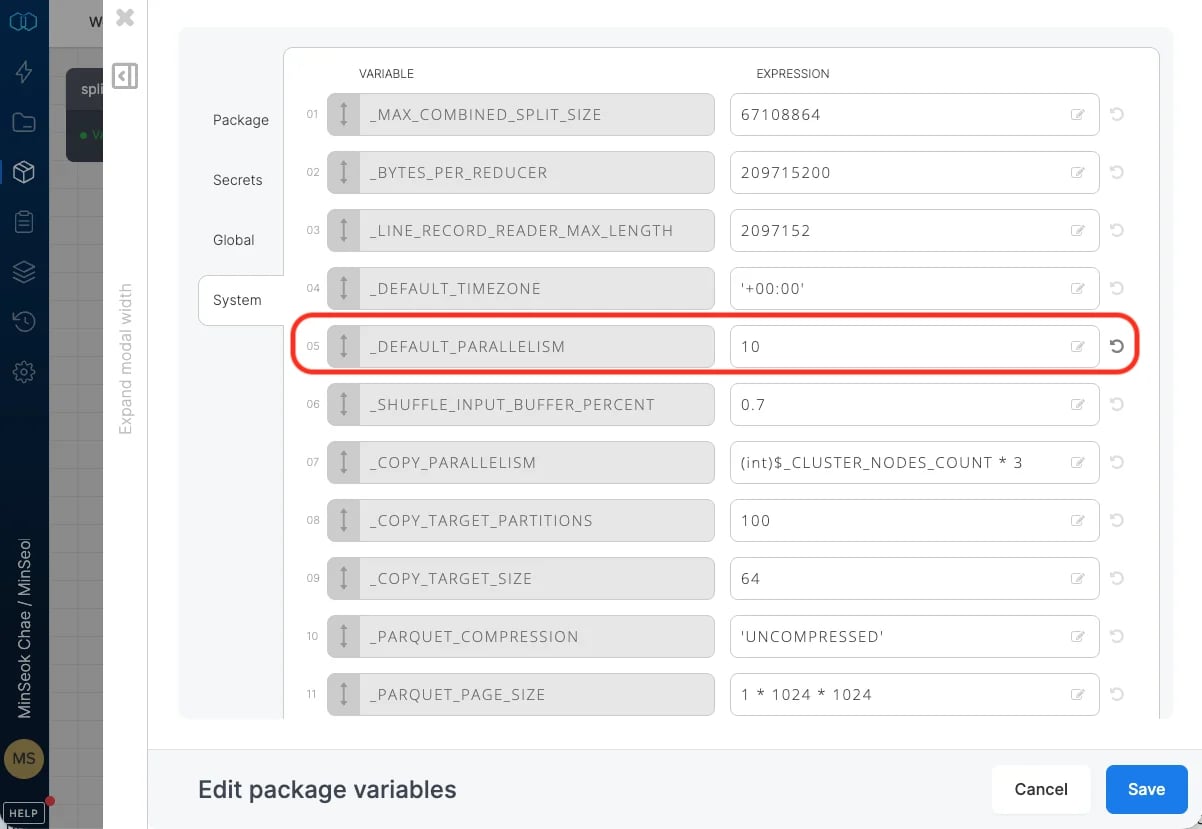
Task: Open the packages cube icon in sidebar
Action: click(24, 172)
